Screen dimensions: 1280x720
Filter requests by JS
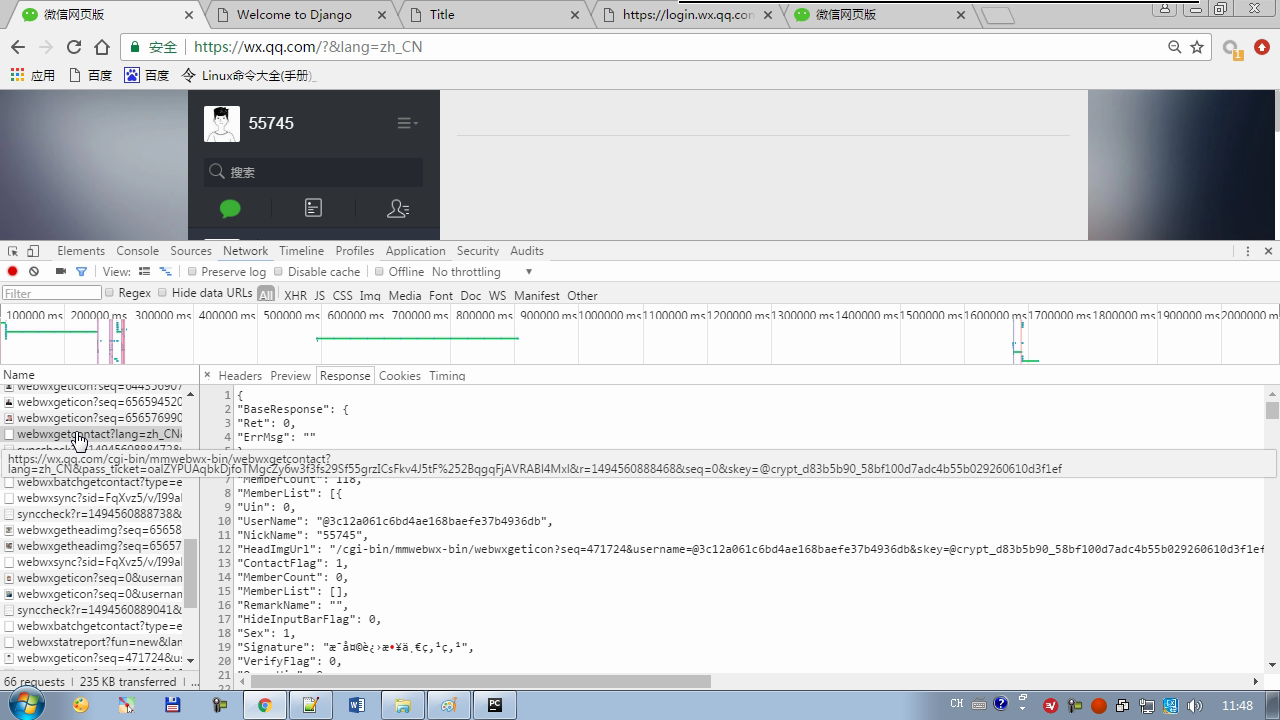[x=319, y=296]
